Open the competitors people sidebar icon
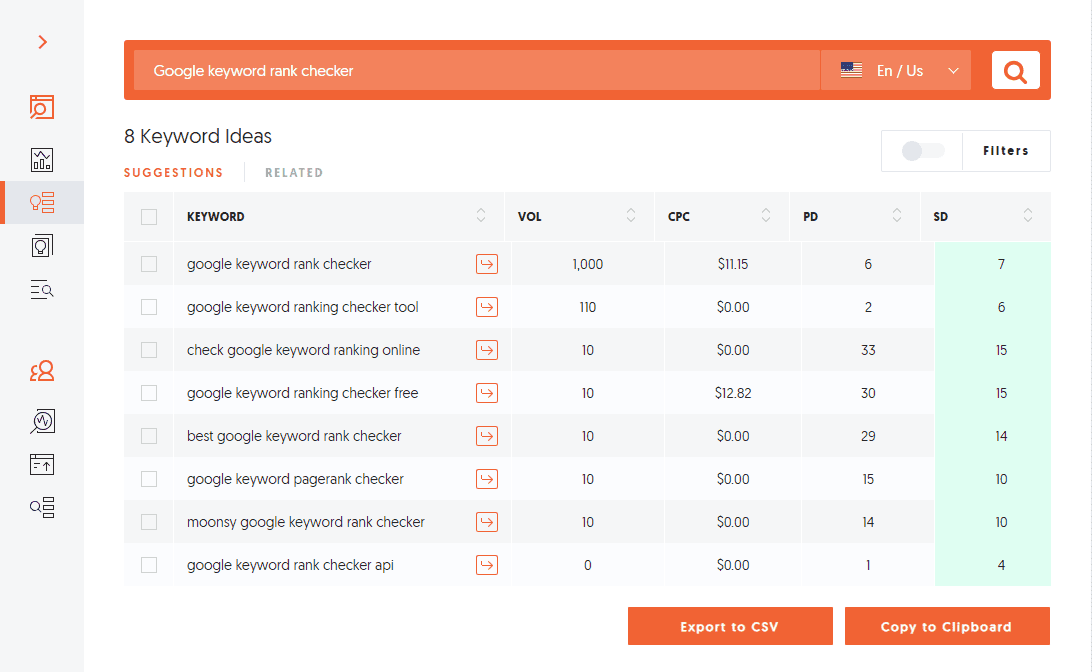Image resolution: width=1092 pixels, height=672 pixels. pos(42,370)
